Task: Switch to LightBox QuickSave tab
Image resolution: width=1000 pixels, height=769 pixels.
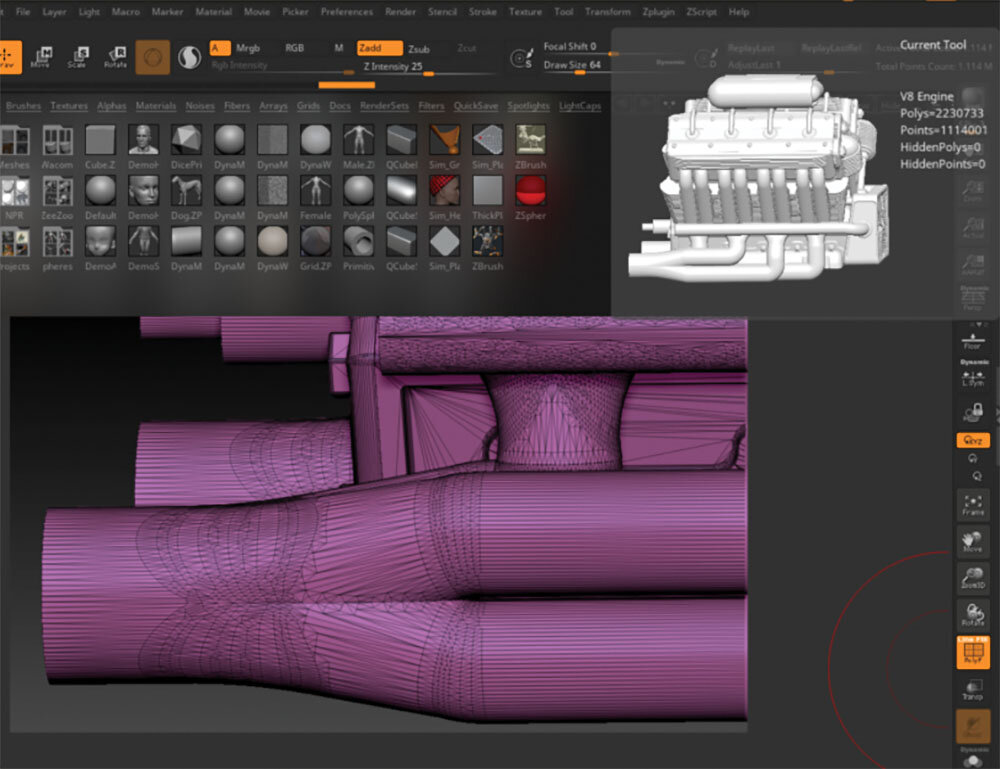Action: (476, 106)
